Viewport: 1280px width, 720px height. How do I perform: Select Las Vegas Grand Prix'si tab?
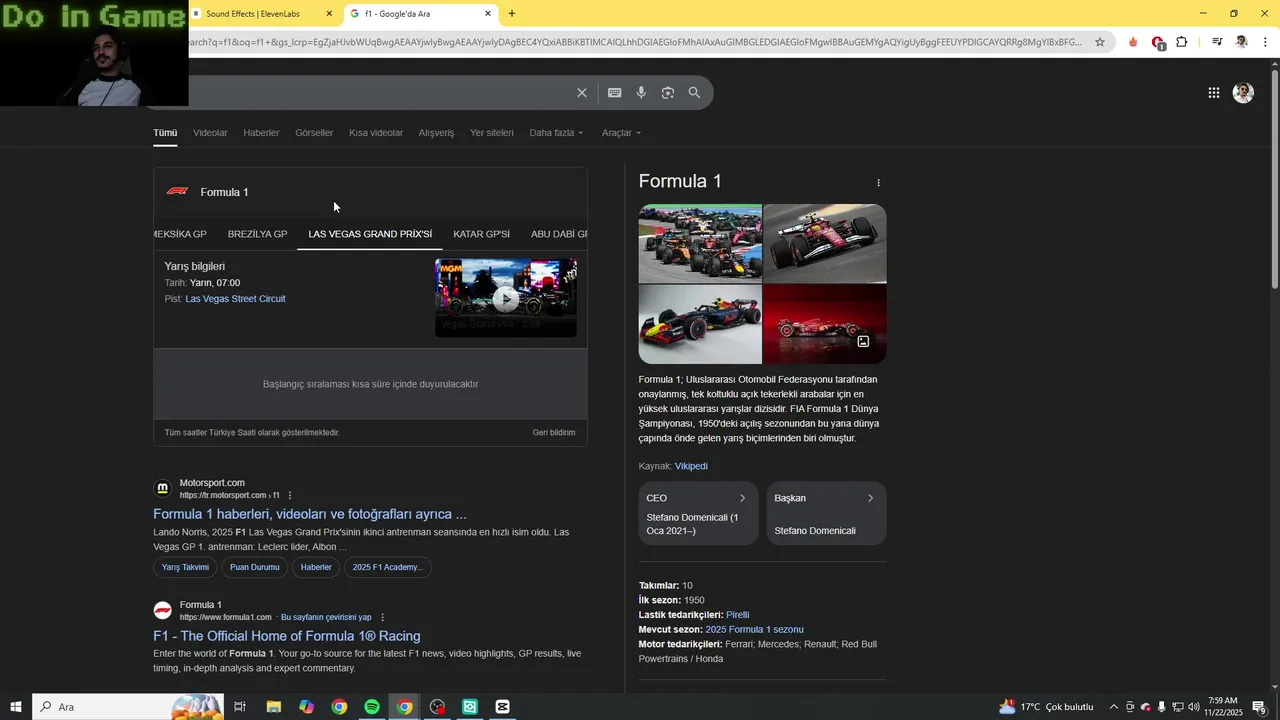[370, 234]
